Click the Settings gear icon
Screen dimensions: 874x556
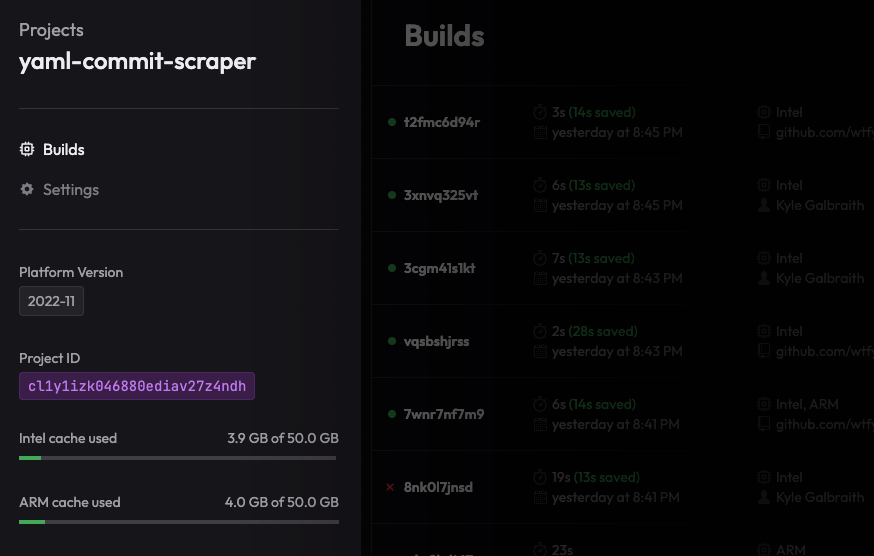pos(27,190)
